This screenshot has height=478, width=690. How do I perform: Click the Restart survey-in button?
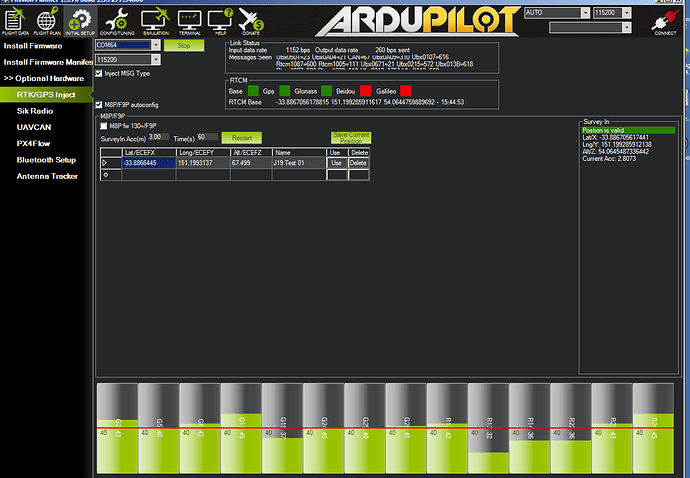coord(241,137)
